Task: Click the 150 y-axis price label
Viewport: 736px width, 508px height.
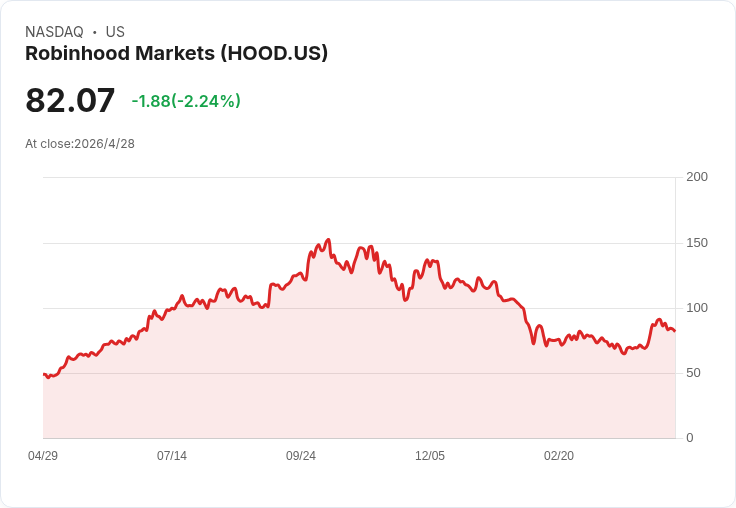Action: pos(697,243)
